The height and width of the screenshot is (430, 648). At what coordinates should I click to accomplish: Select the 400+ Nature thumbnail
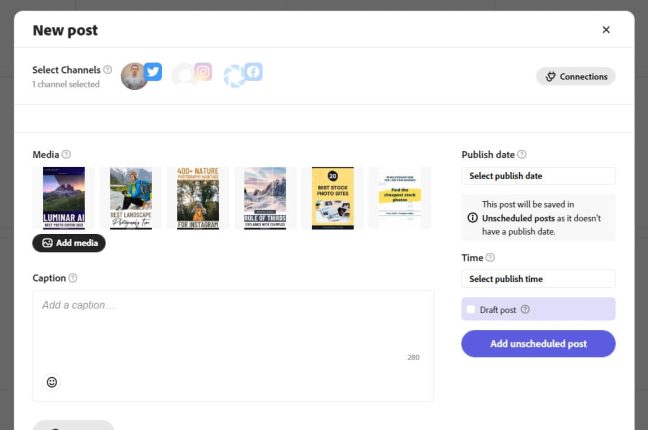point(198,198)
